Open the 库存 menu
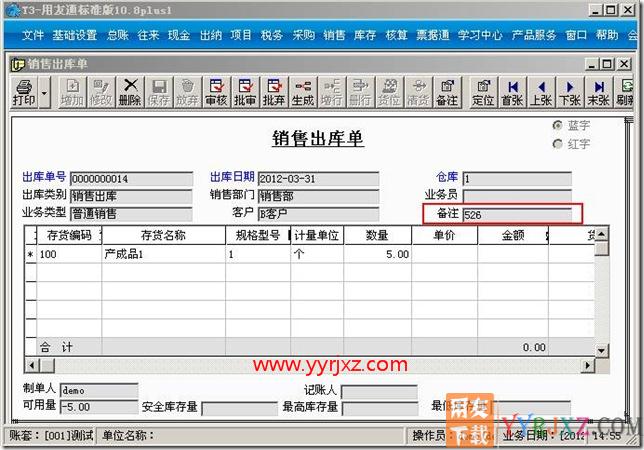Screen dimensions: 644x450 [x=365, y=35]
